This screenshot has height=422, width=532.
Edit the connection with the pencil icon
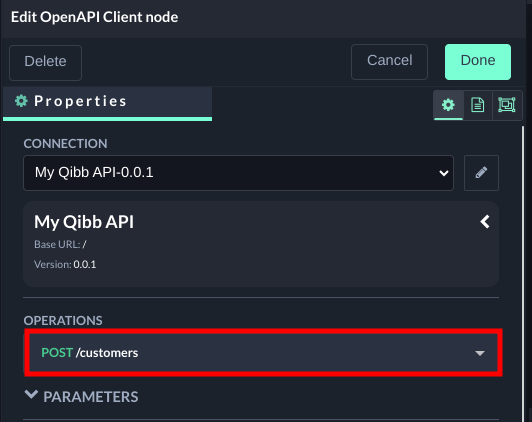pos(481,173)
